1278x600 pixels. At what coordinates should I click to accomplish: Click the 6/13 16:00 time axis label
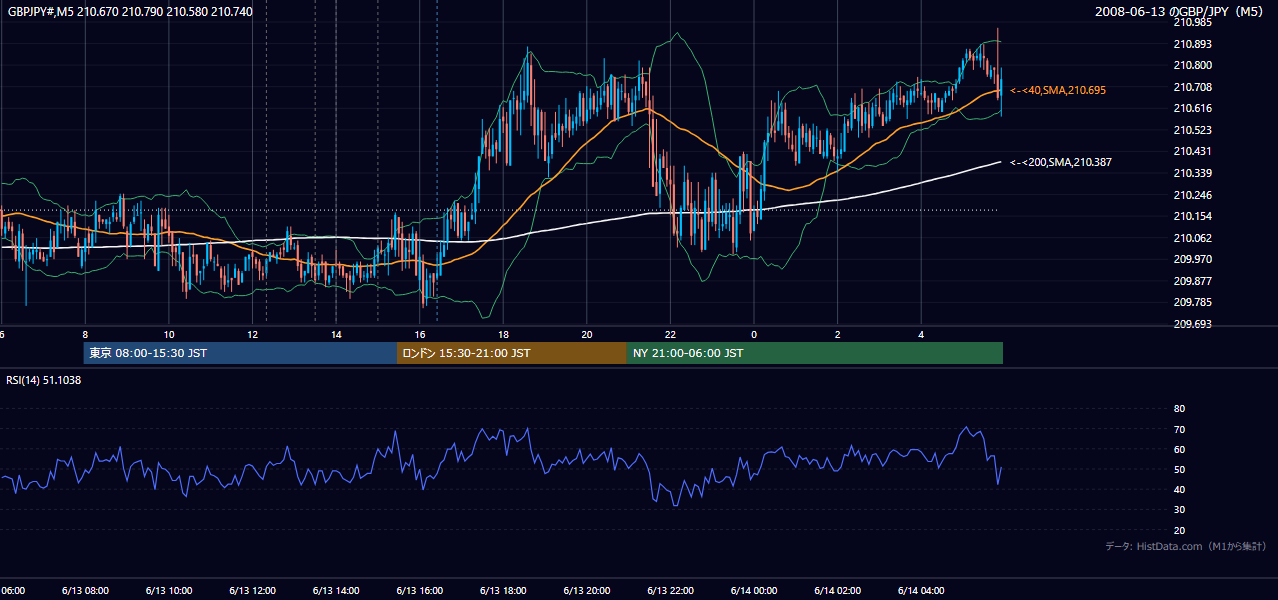pos(420,590)
